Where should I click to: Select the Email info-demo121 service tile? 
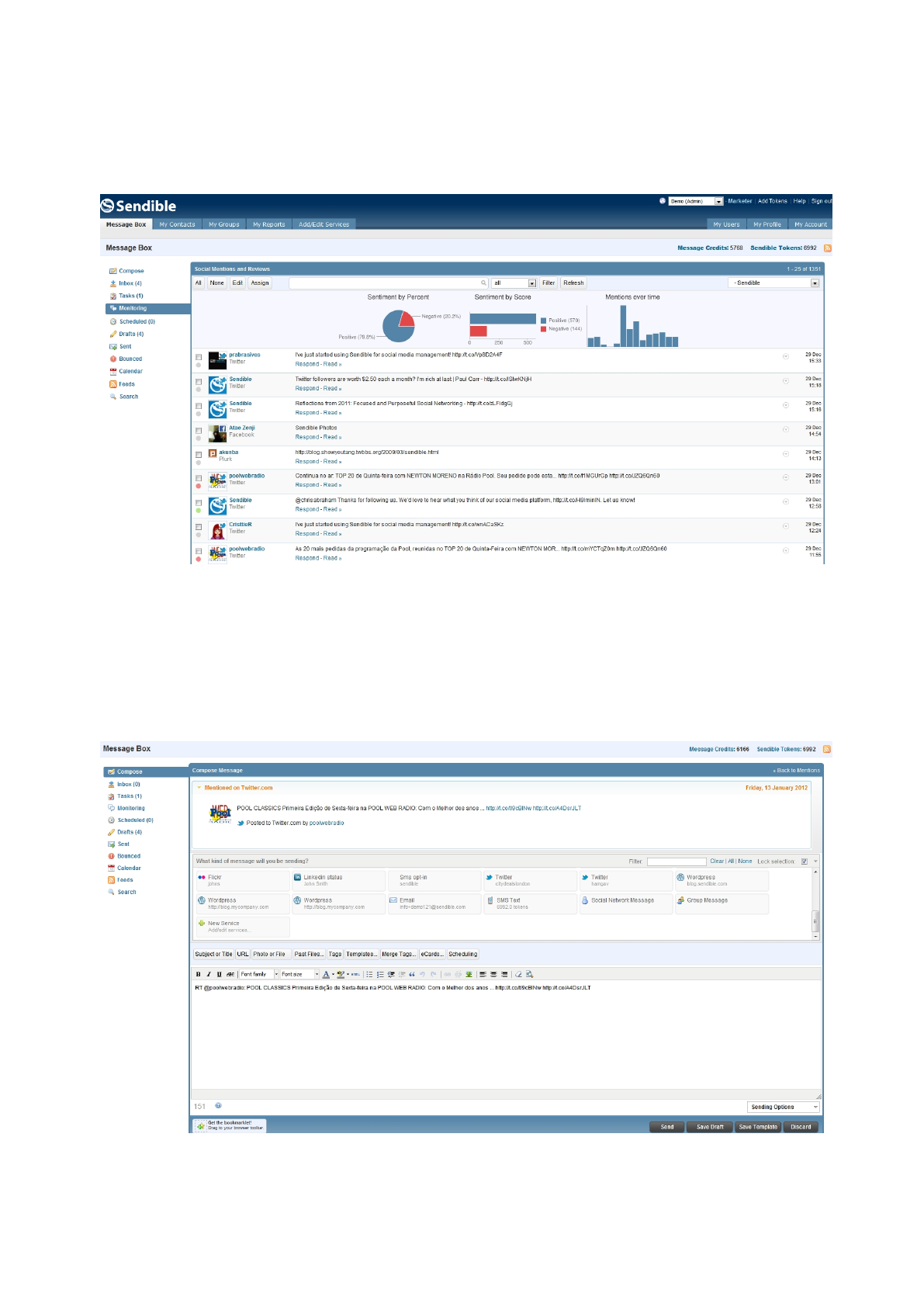click(434, 903)
